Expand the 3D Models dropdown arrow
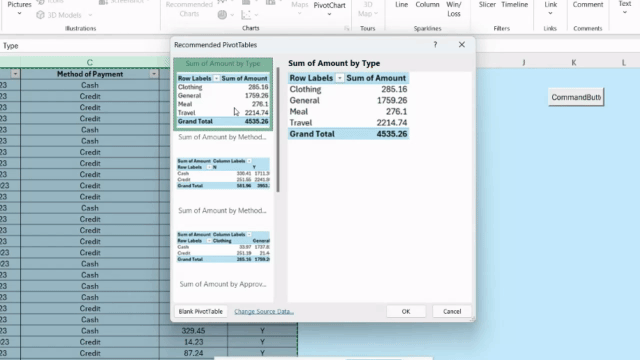Viewport: 640px width, 360px height. coord(90,15)
